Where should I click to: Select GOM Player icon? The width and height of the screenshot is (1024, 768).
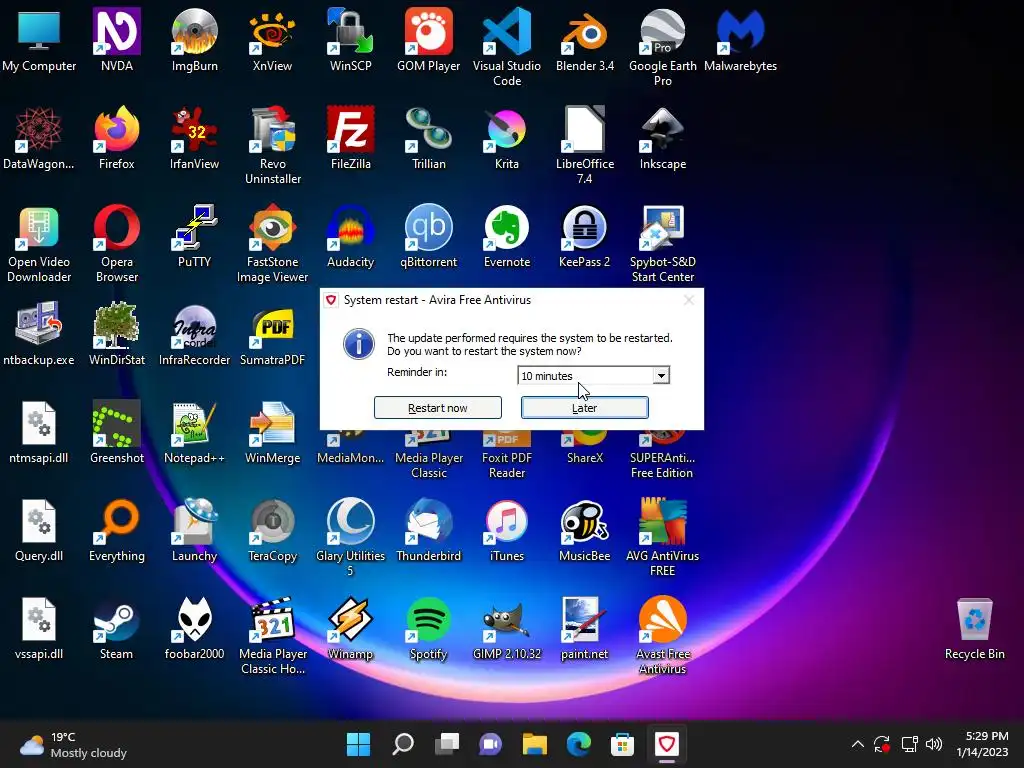tap(428, 40)
